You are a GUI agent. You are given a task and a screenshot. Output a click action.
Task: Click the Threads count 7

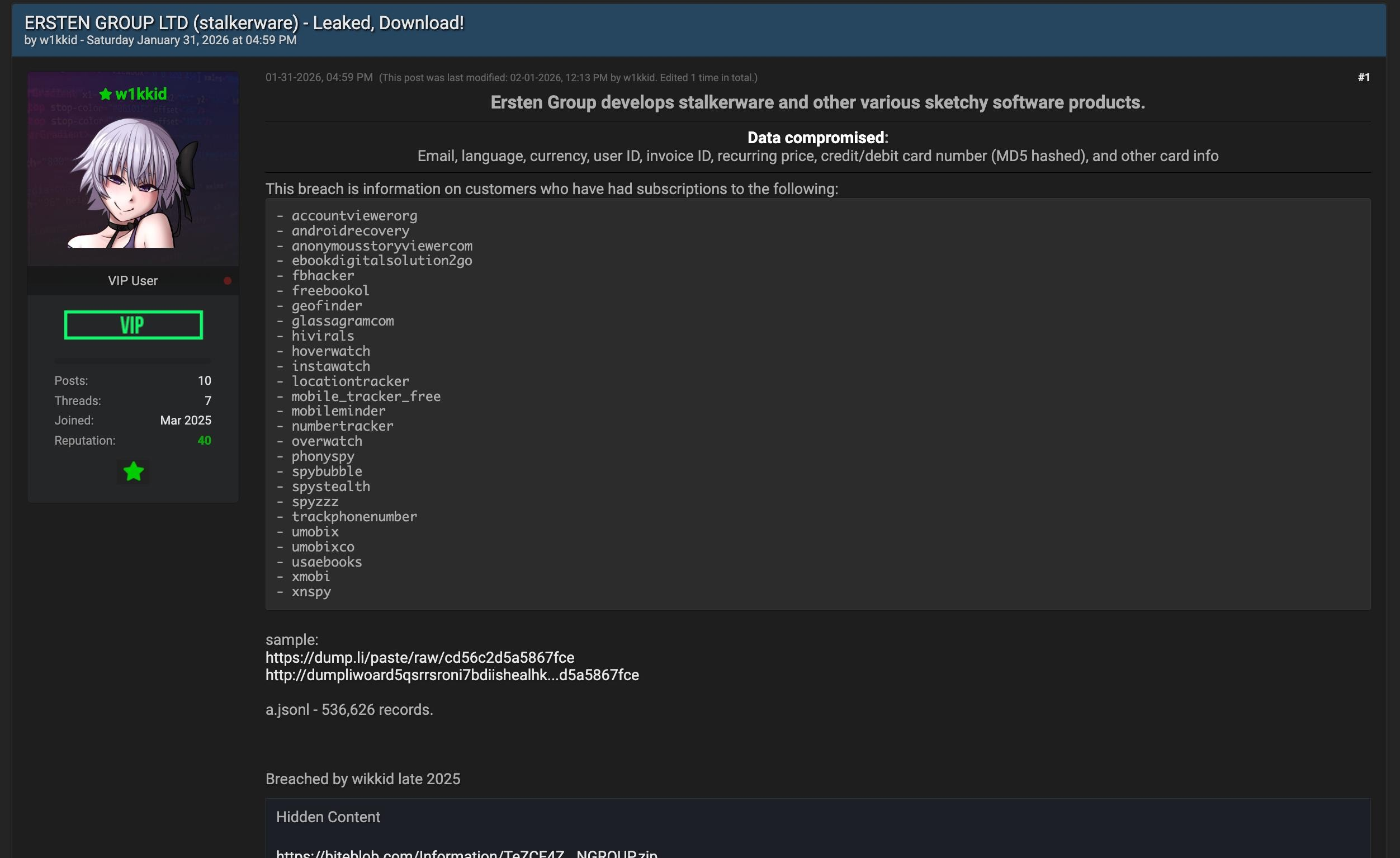pos(207,401)
